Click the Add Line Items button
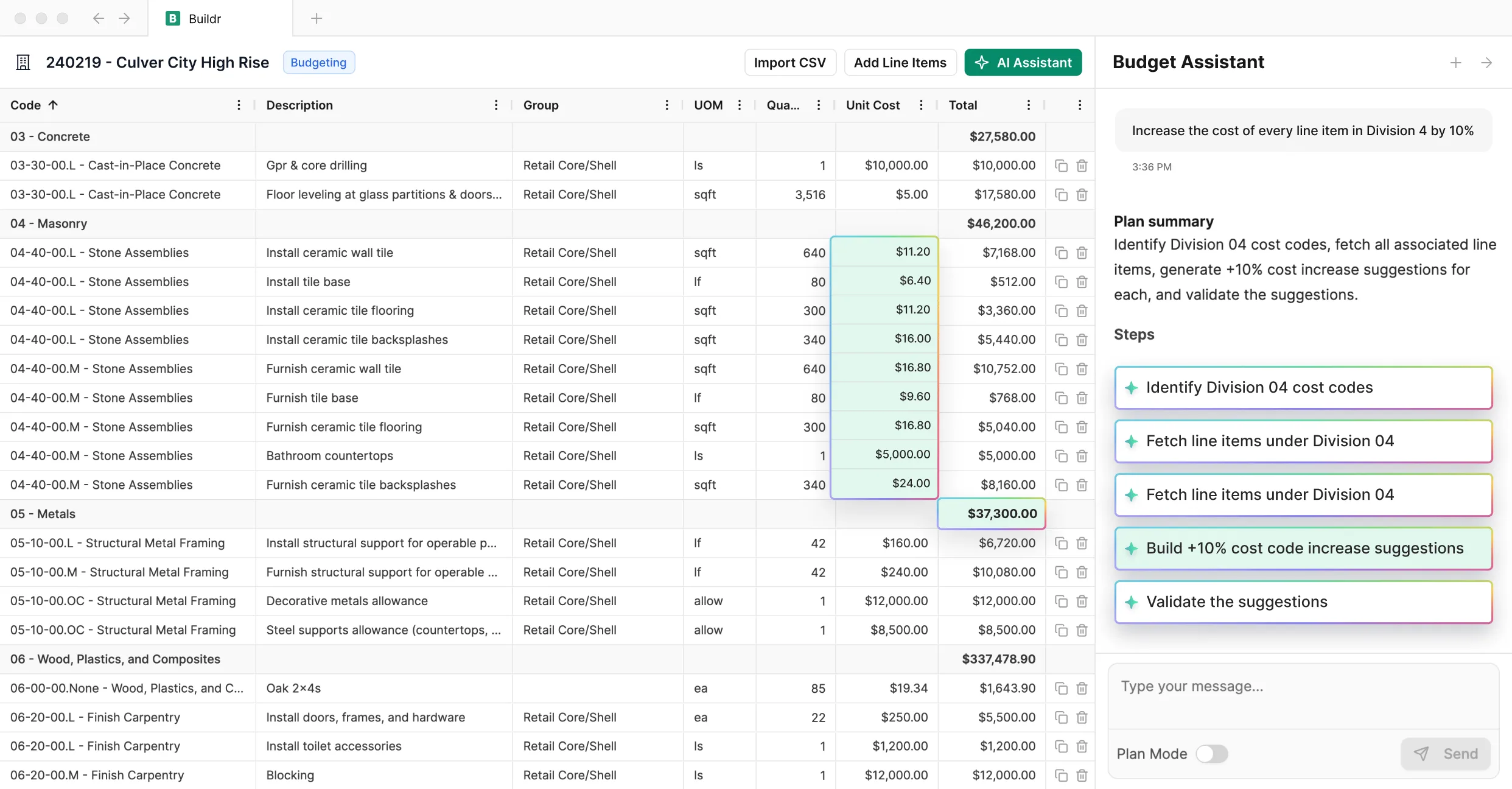Image resolution: width=1512 pixels, height=789 pixels. pos(900,62)
